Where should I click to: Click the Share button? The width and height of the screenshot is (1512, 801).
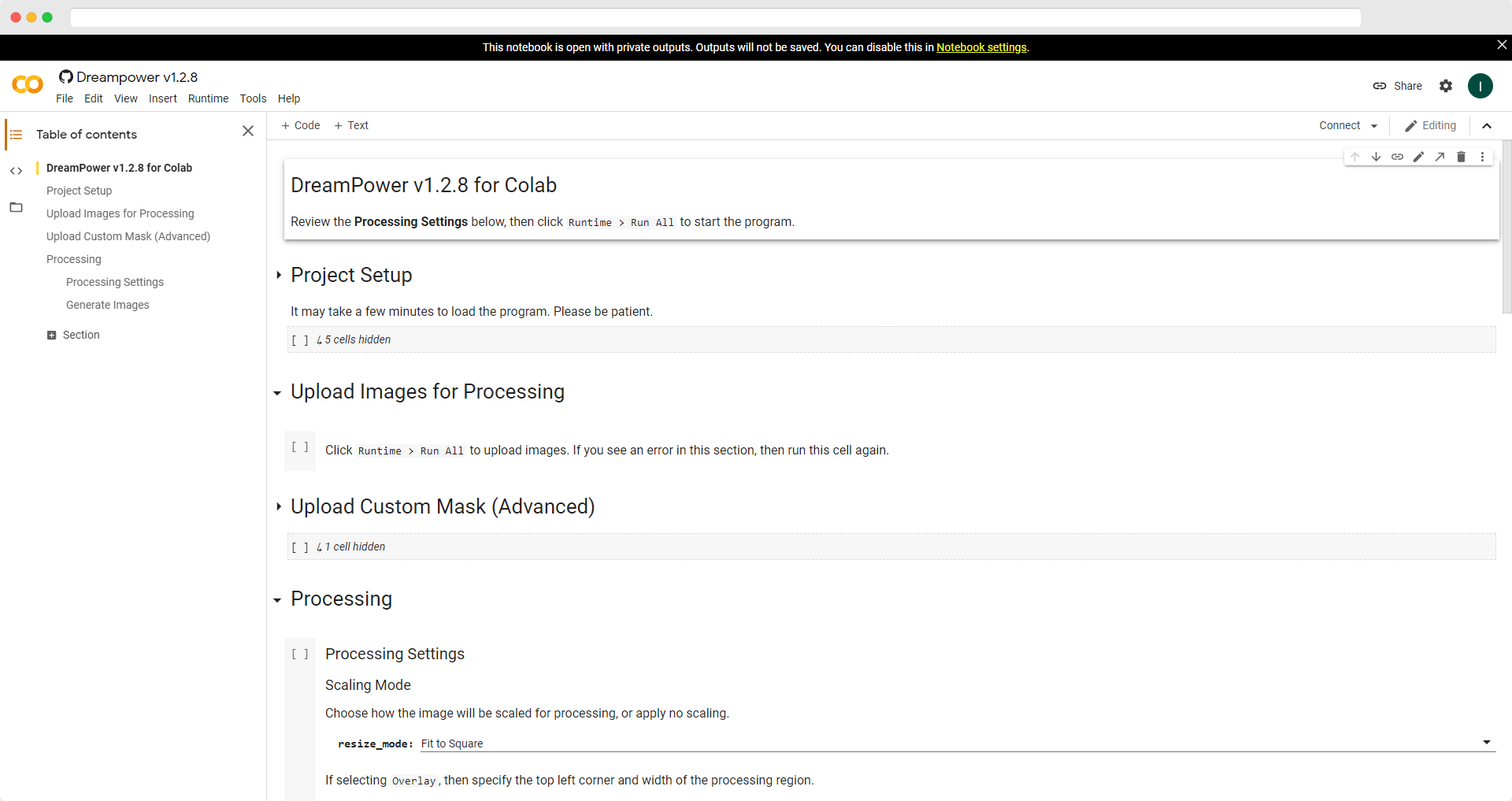pyautogui.click(x=1398, y=86)
